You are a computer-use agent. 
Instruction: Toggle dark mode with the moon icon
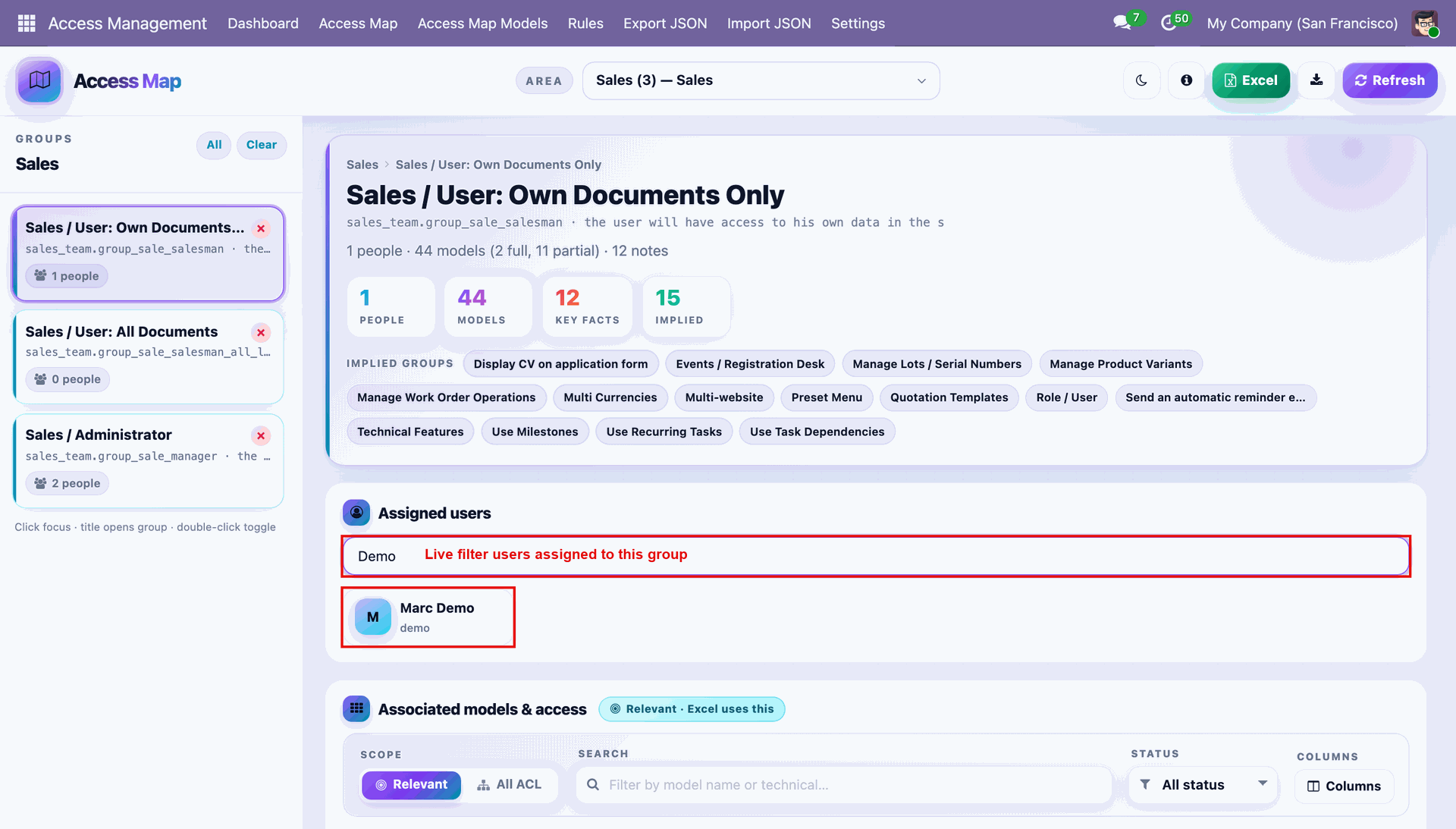click(1141, 80)
